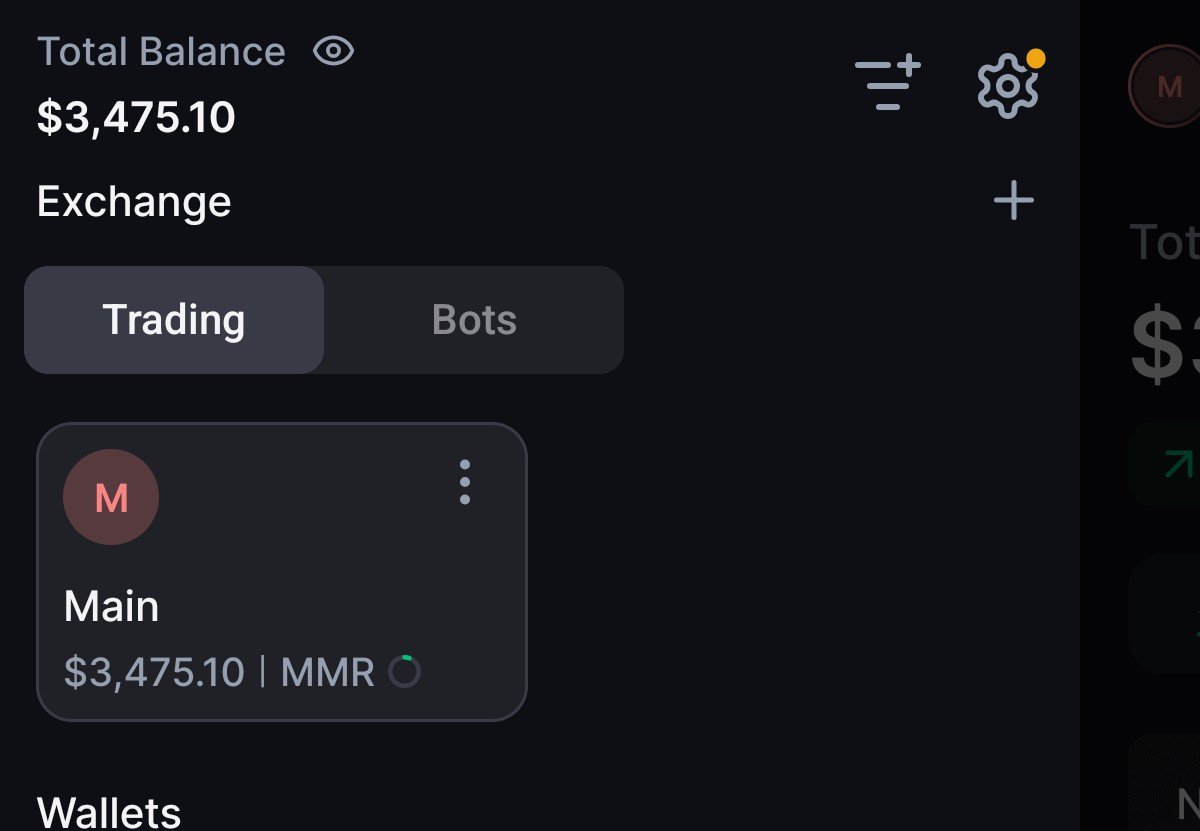Open the Wallets section heading

109,811
